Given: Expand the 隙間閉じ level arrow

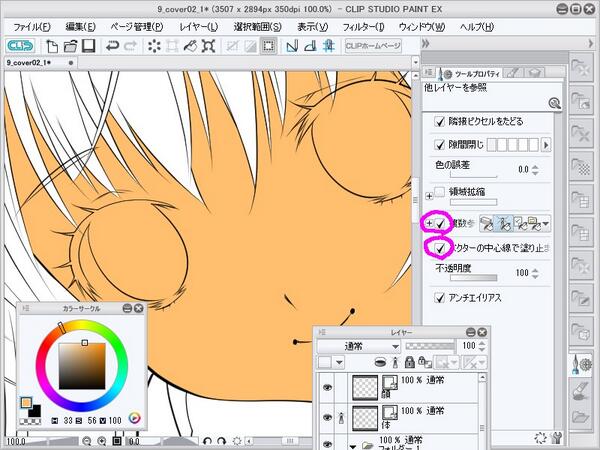Looking at the screenshot, I should click(x=546, y=145).
